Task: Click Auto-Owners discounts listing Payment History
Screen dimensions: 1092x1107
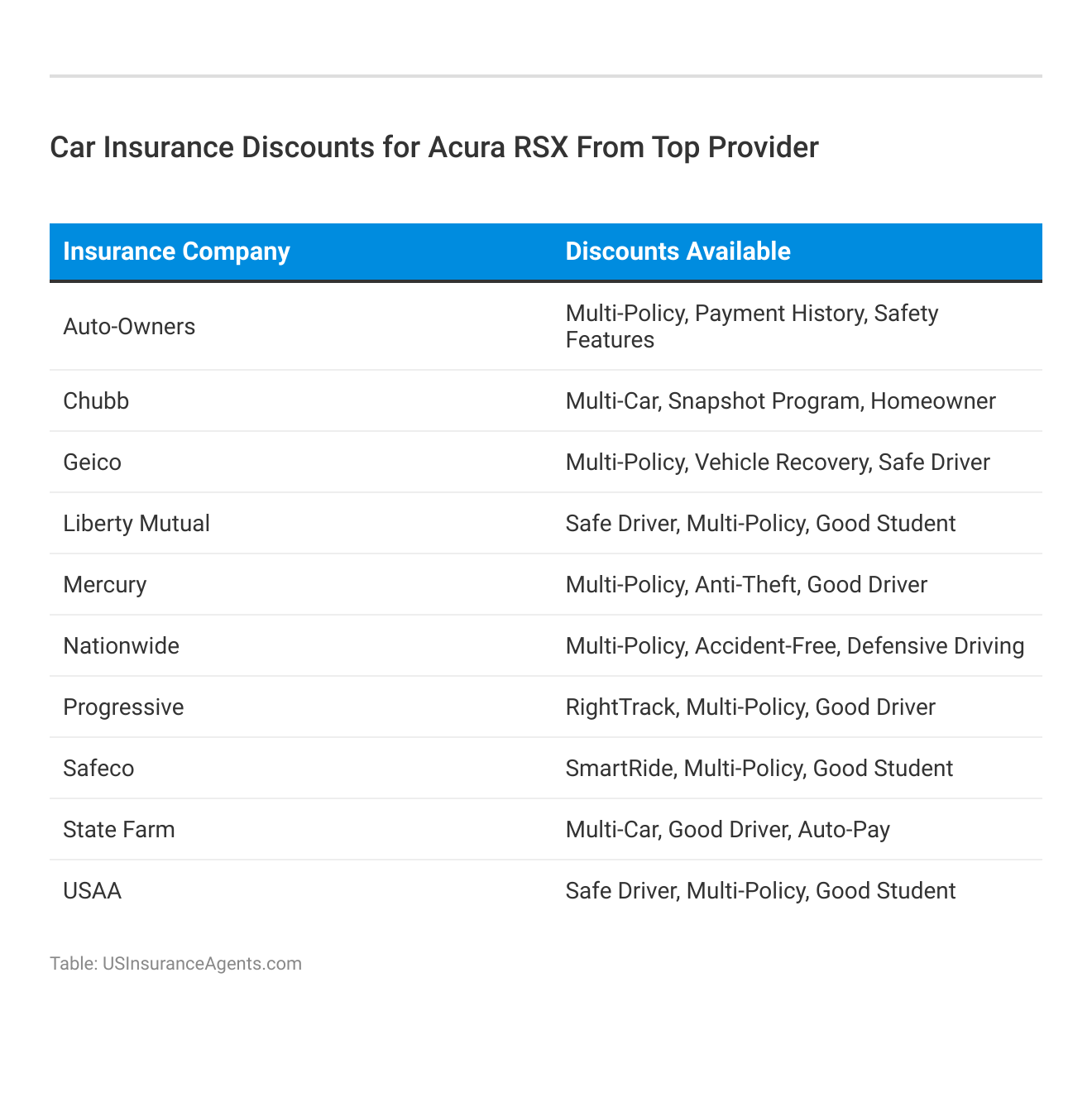Action: tap(751, 327)
